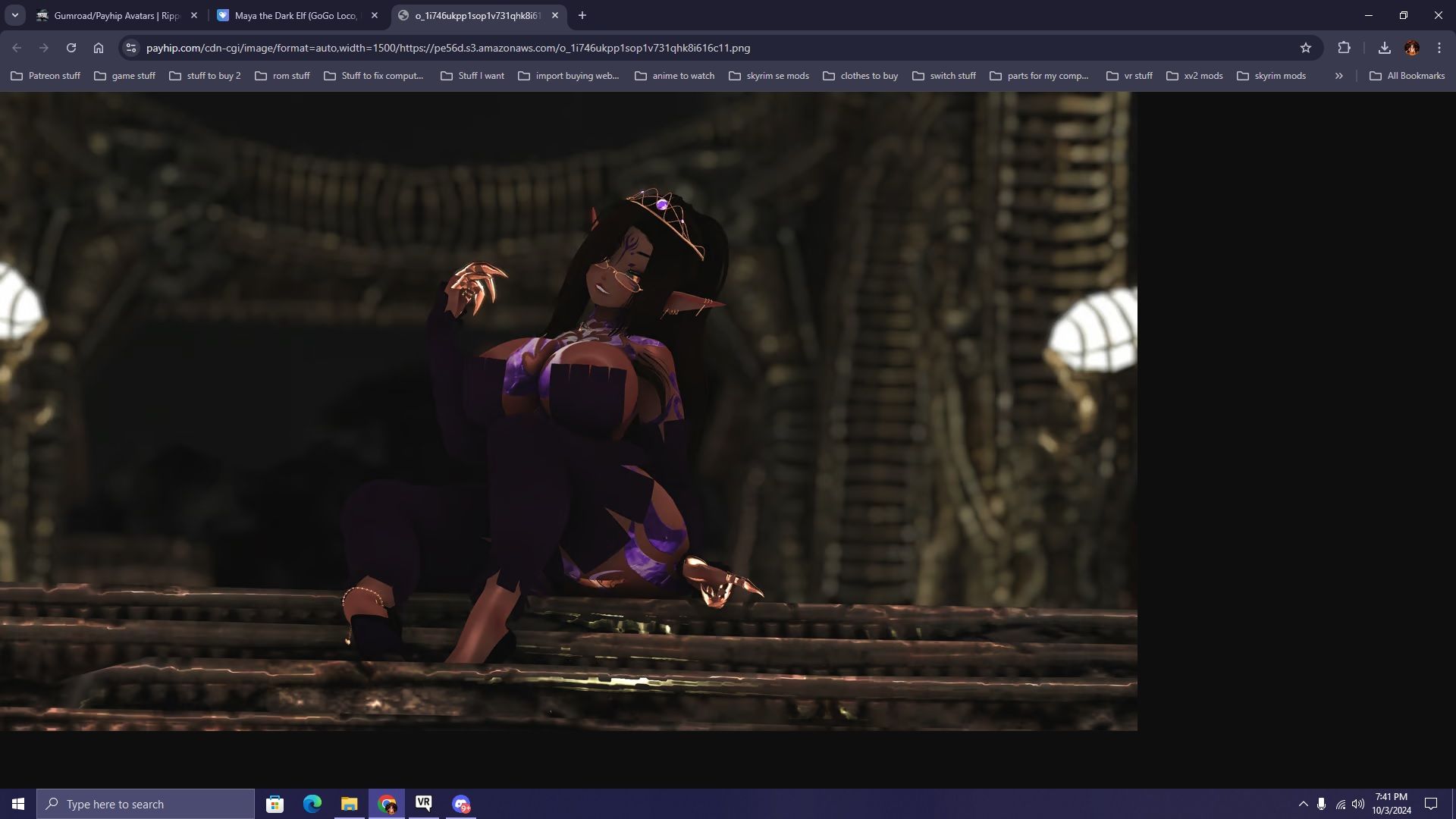This screenshot has width=1456, height=819.
Task: Close the current image tab
Action: (555, 15)
